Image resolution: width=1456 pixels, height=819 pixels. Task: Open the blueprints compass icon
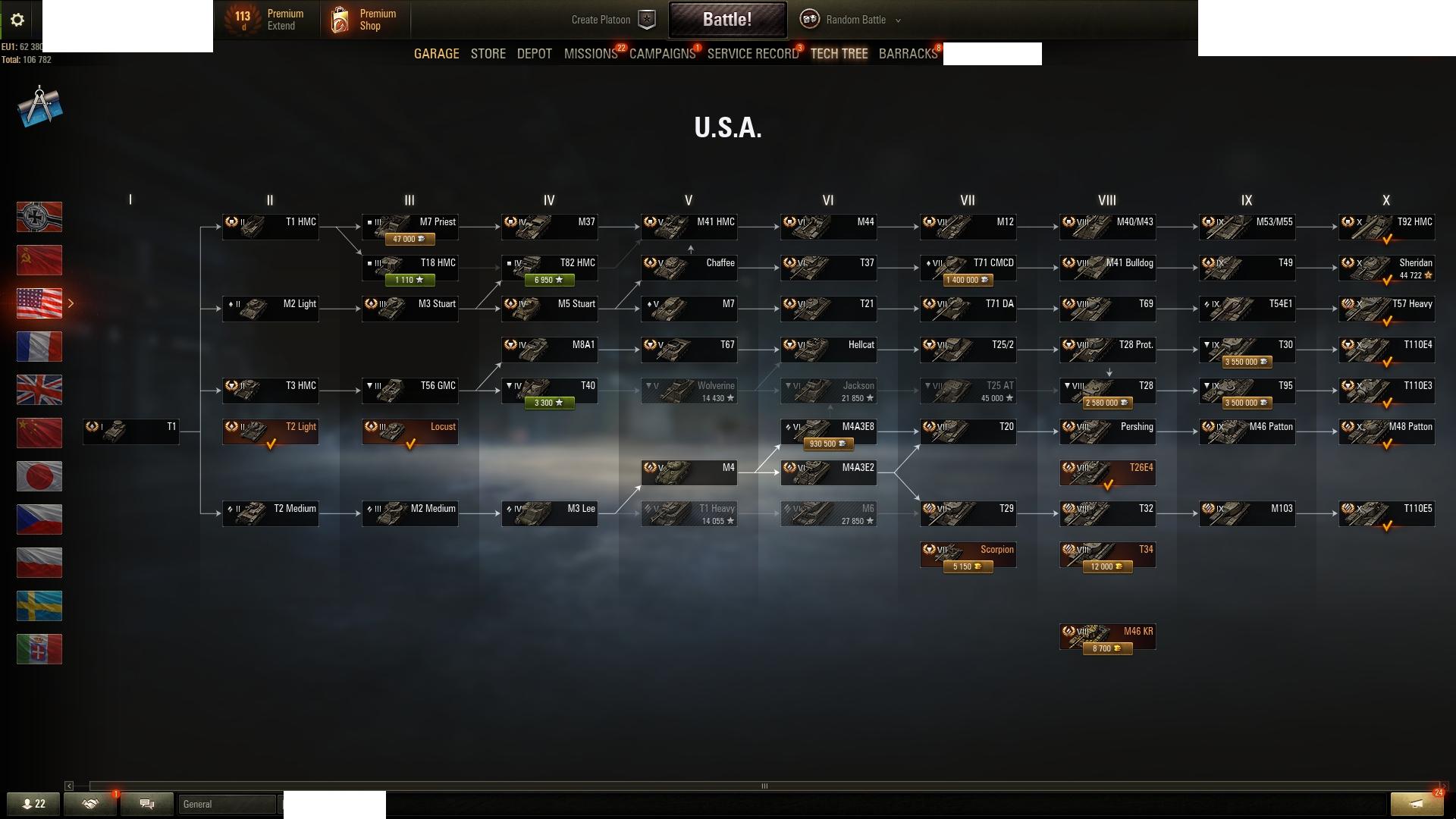click(39, 107)
